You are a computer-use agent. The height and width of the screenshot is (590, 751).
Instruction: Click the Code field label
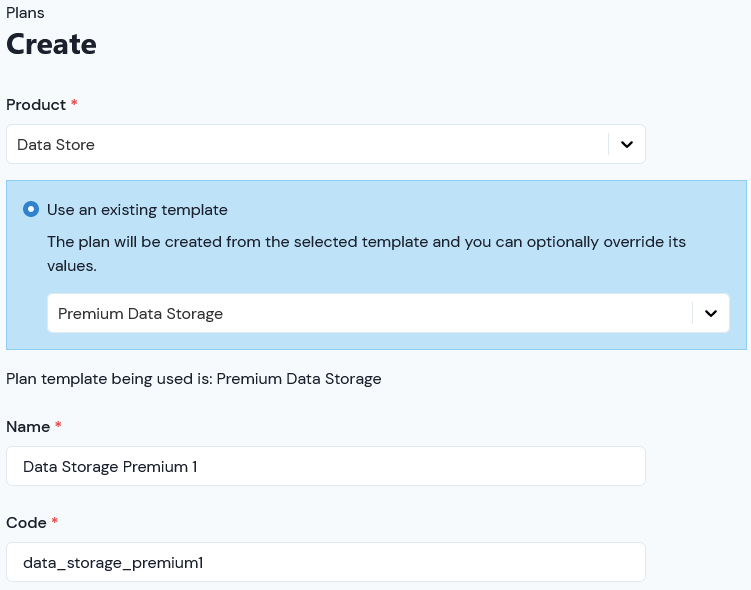pyautogui.click(x=26, y=522)
